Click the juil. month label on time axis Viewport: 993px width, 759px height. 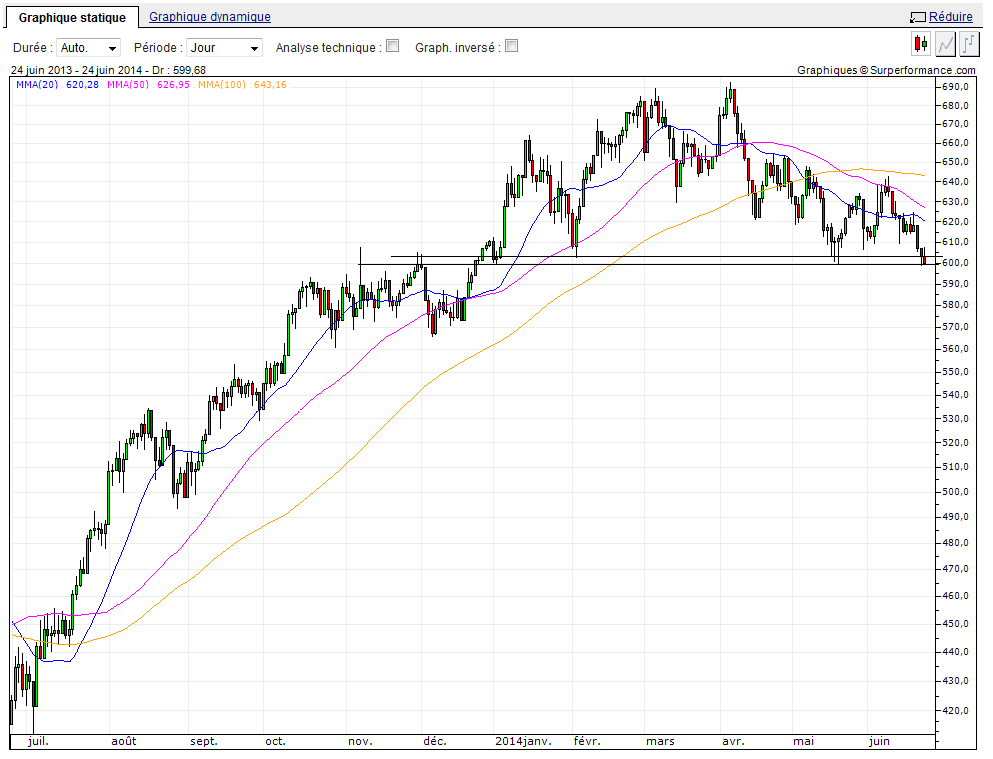pos(39,741)
